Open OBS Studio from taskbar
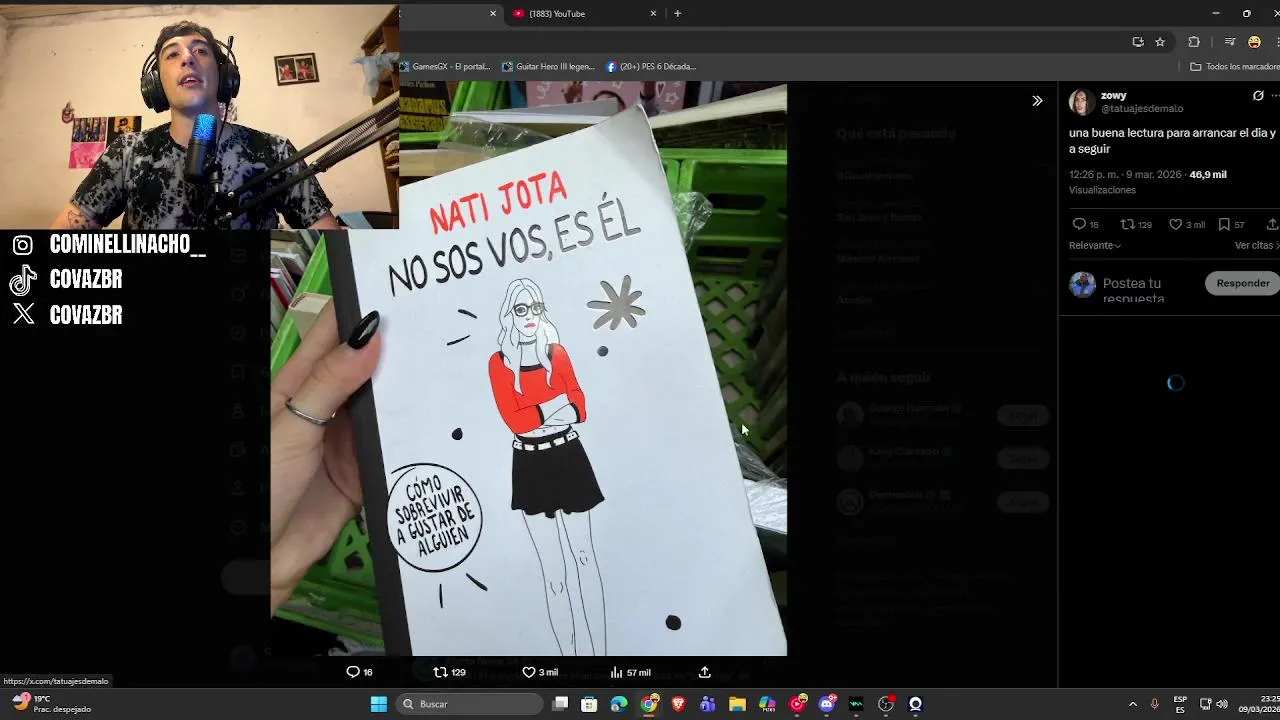The image size is (1280, 720). 886,704
